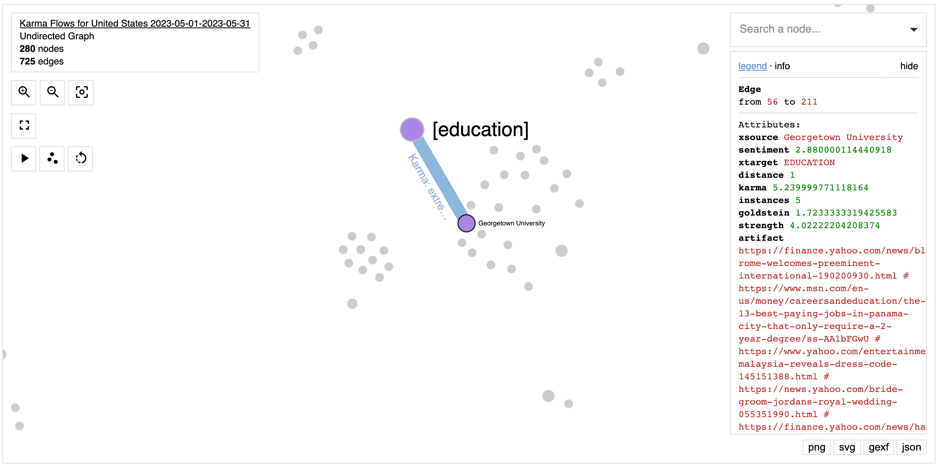
Task: Switch to the info tab
Action: tap(782, 66)
